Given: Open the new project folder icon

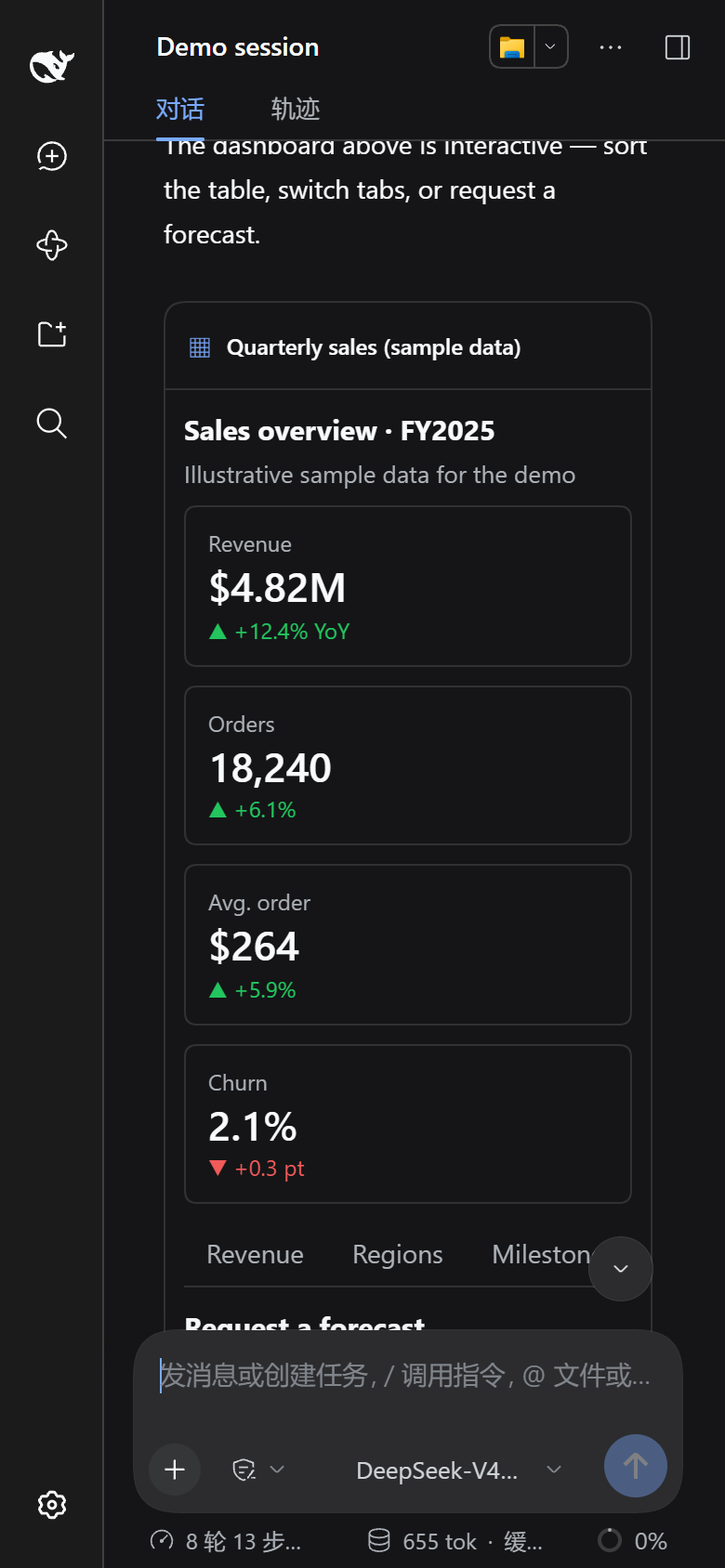Looking at the screenshot, I should (52, 334).
